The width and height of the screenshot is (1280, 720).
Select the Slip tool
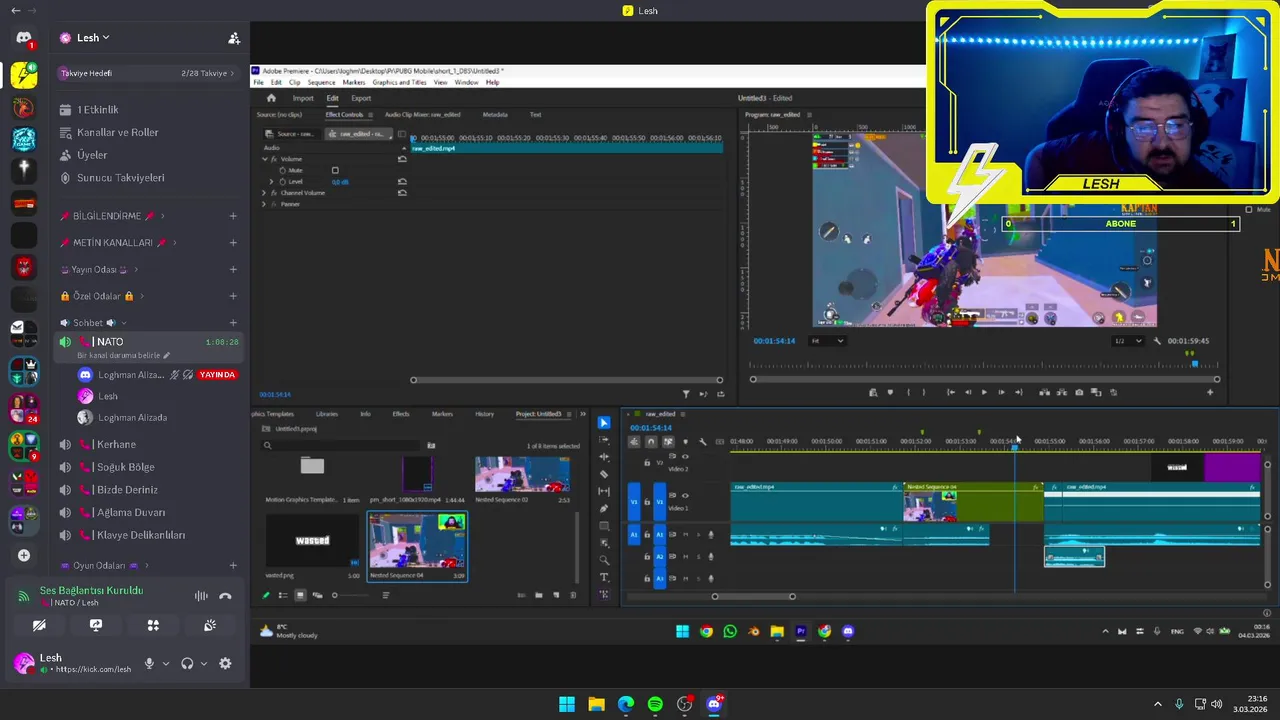[x=604, y=491]
